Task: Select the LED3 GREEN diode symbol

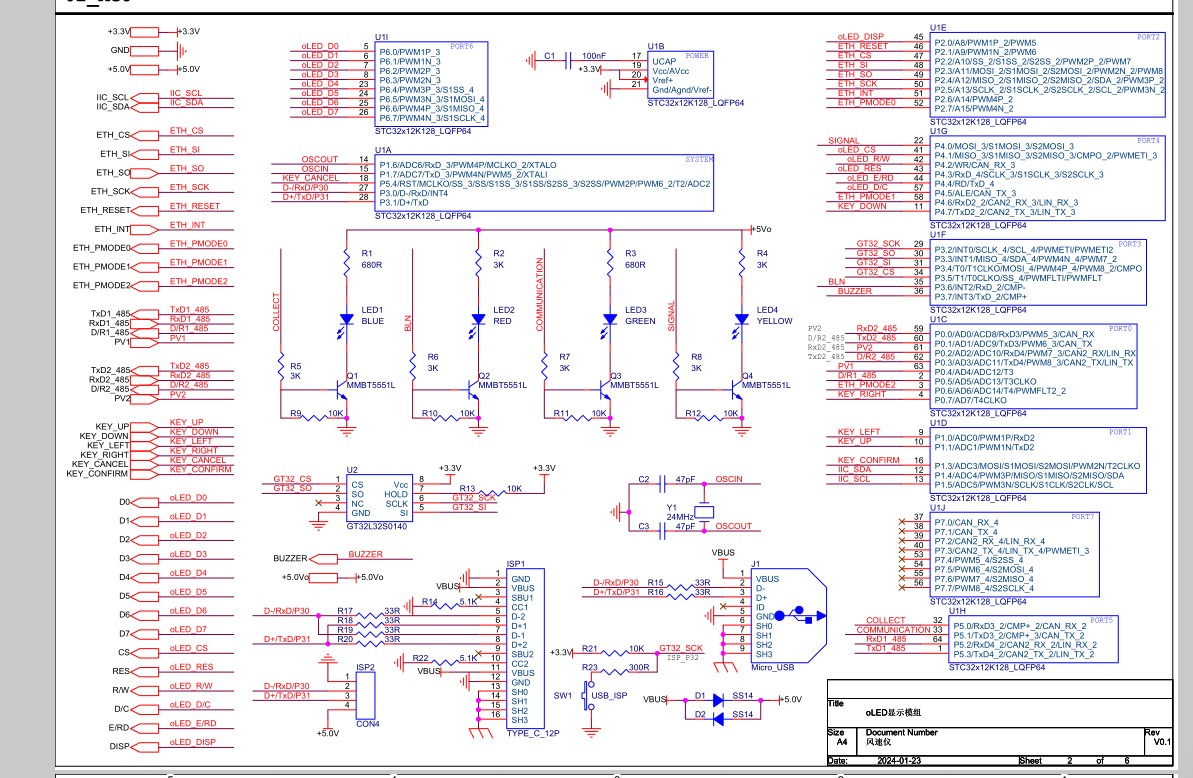Action: point(610,320)
